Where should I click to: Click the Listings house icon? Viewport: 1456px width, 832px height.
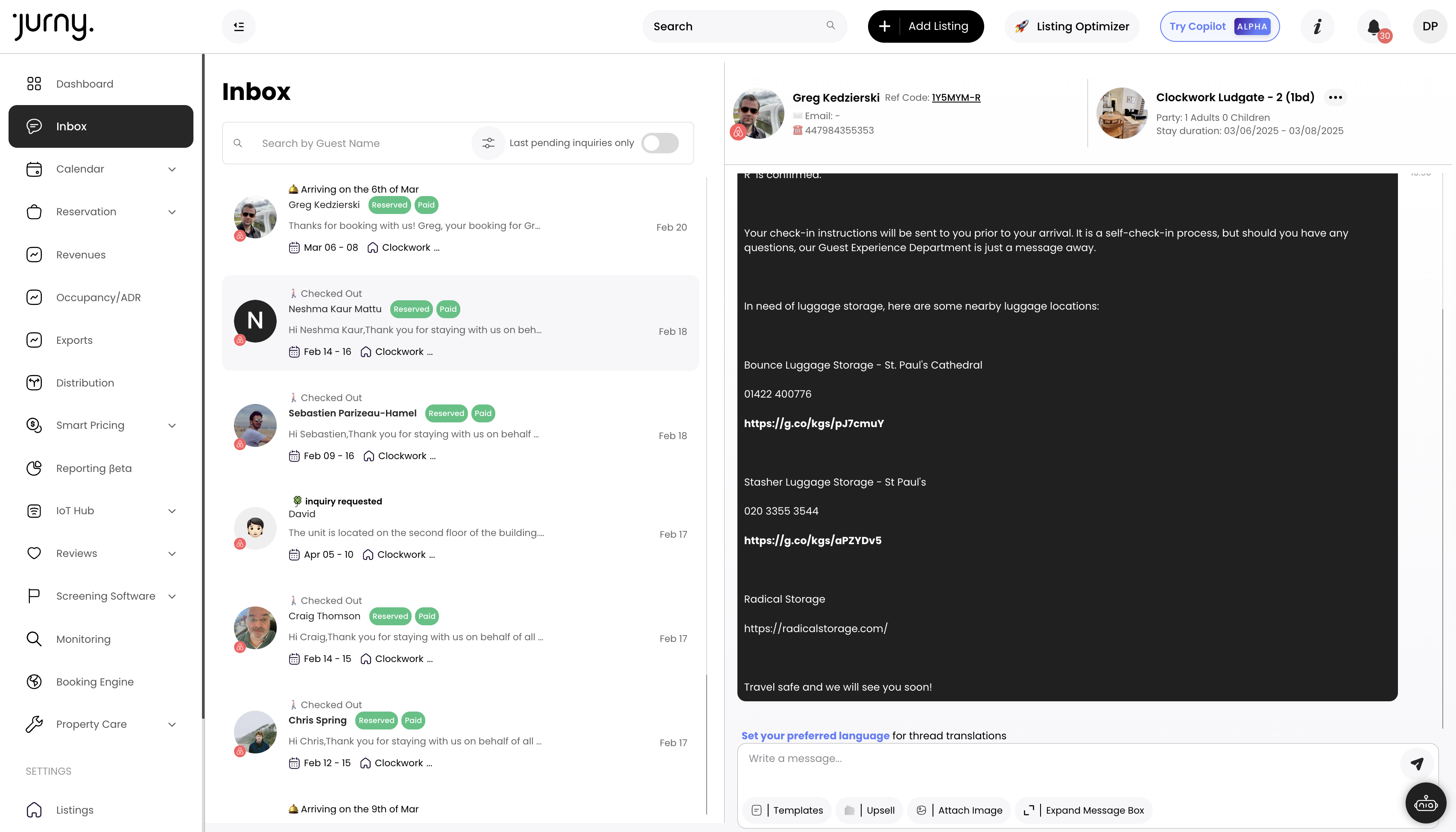point(34,810)
